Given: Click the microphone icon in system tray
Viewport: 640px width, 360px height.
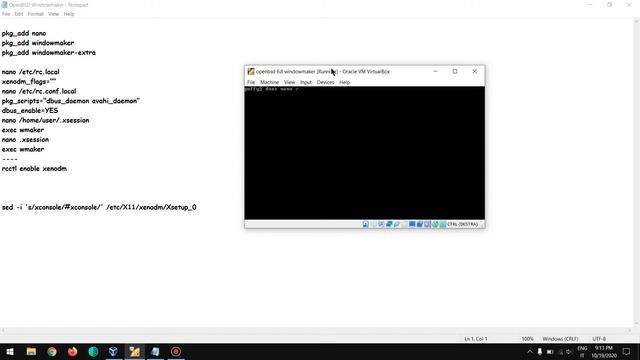Looking at the screenshot, I should point(540,351).
